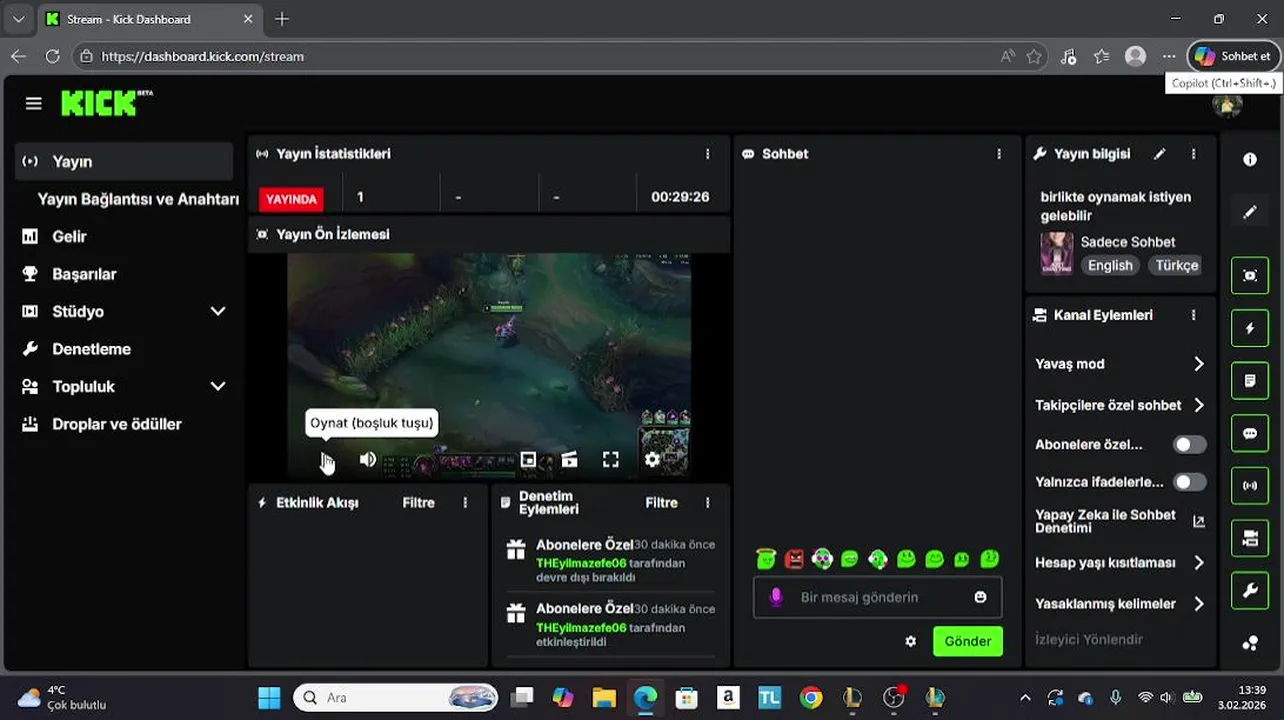Click the green Gönder button
1284x720 pixels.
point(968,641)
